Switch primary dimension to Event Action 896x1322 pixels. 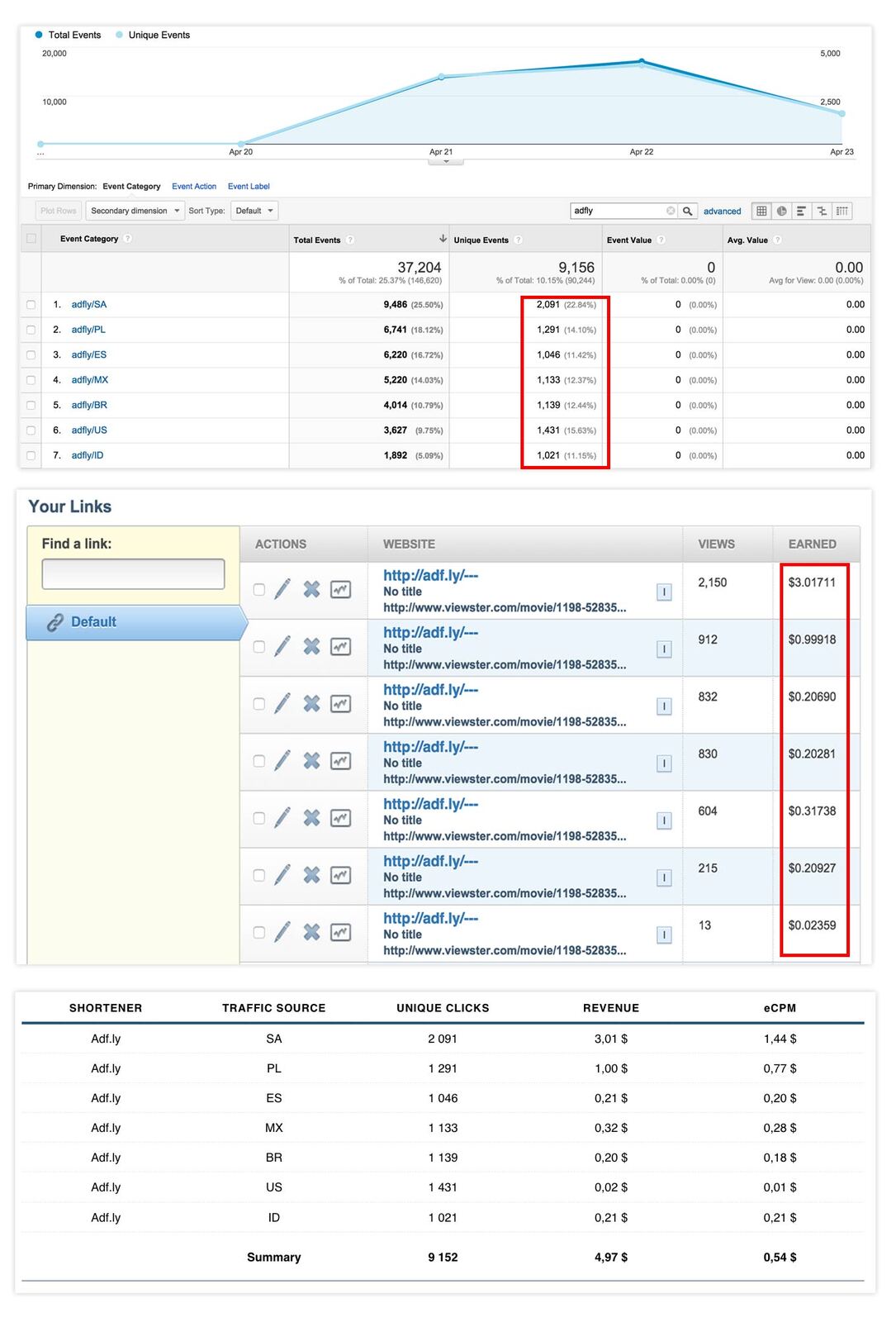194,187
